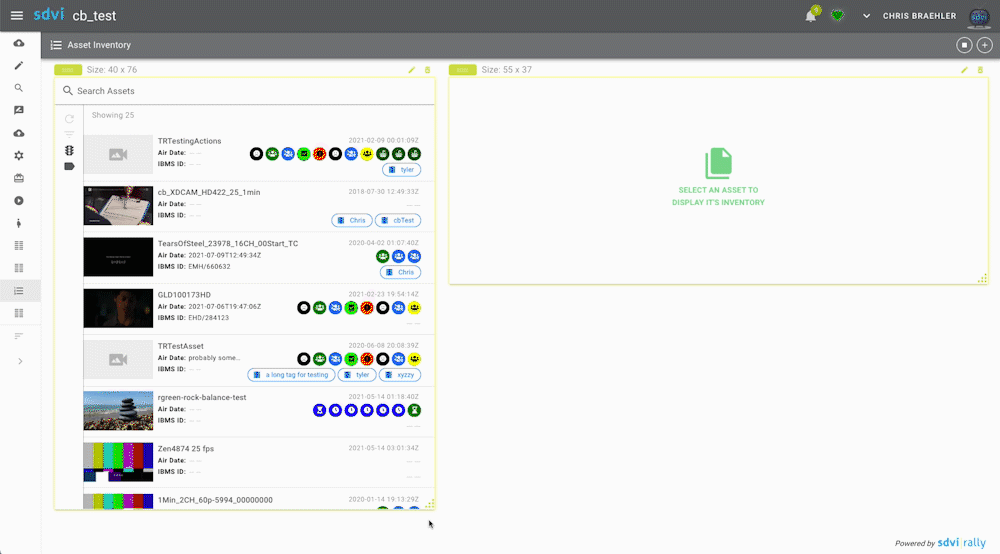Click the tyler tag on TRTestAsset

357,375
